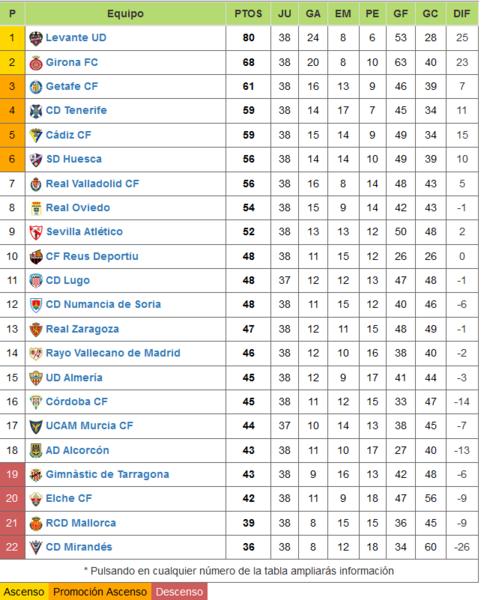Open the Gimnàstic de Tarragona link
Image resolution: width=481 pixels, height=600 pixels.
(x=107, y=474)
